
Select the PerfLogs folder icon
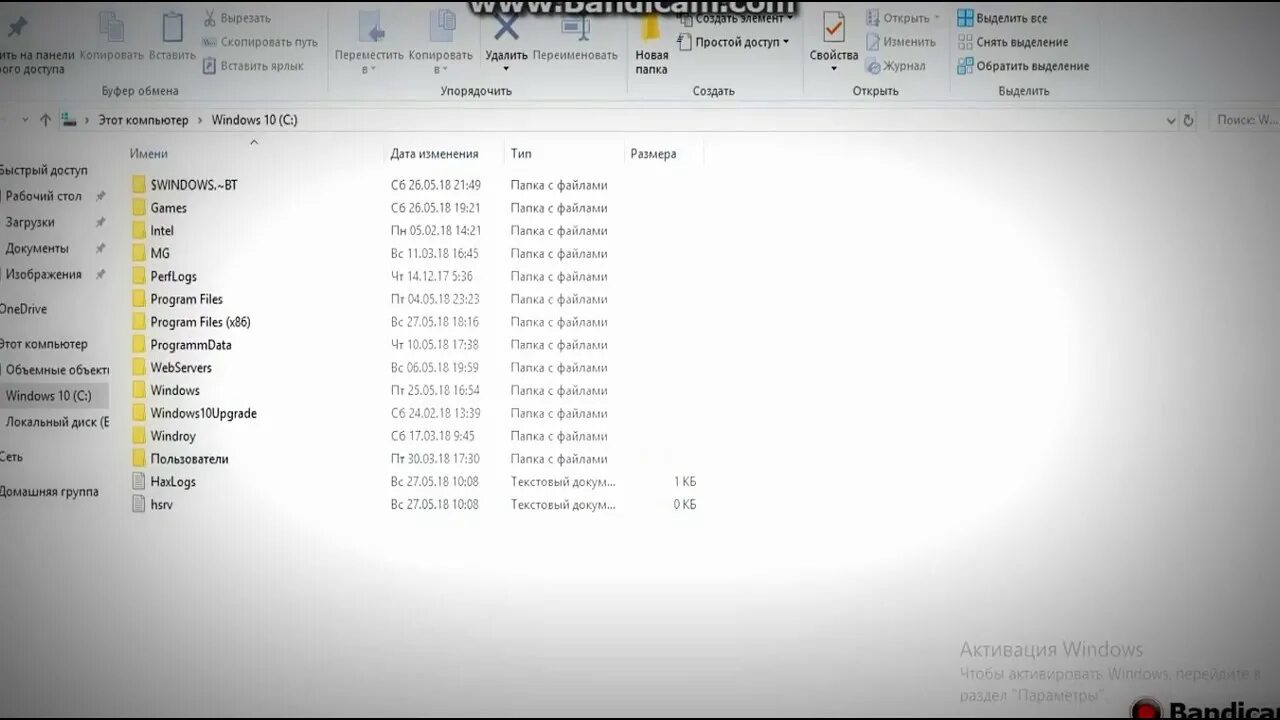139,276
